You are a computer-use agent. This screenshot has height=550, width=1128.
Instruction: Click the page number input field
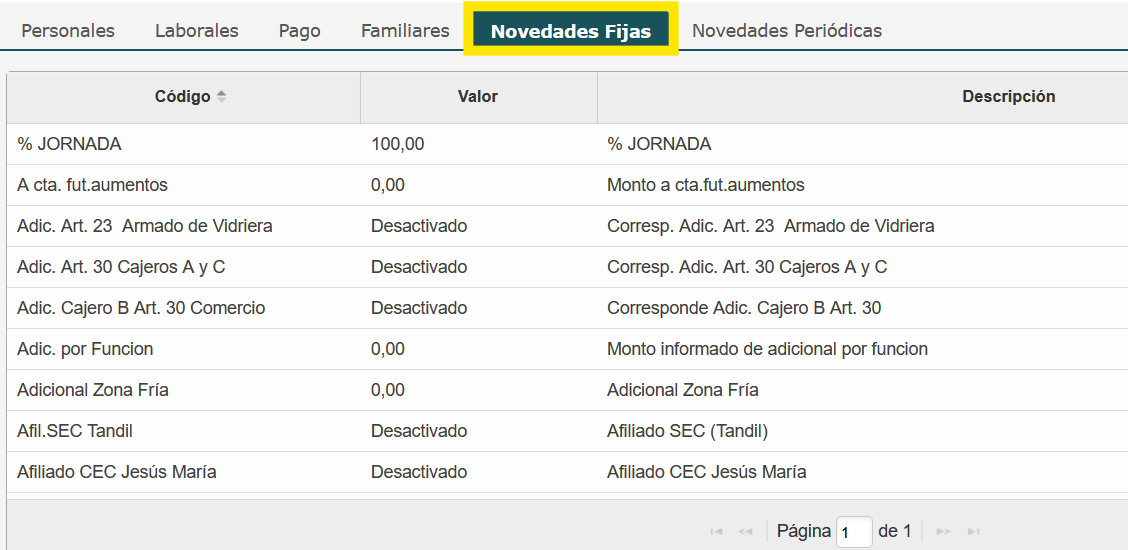tap(854, 532)
